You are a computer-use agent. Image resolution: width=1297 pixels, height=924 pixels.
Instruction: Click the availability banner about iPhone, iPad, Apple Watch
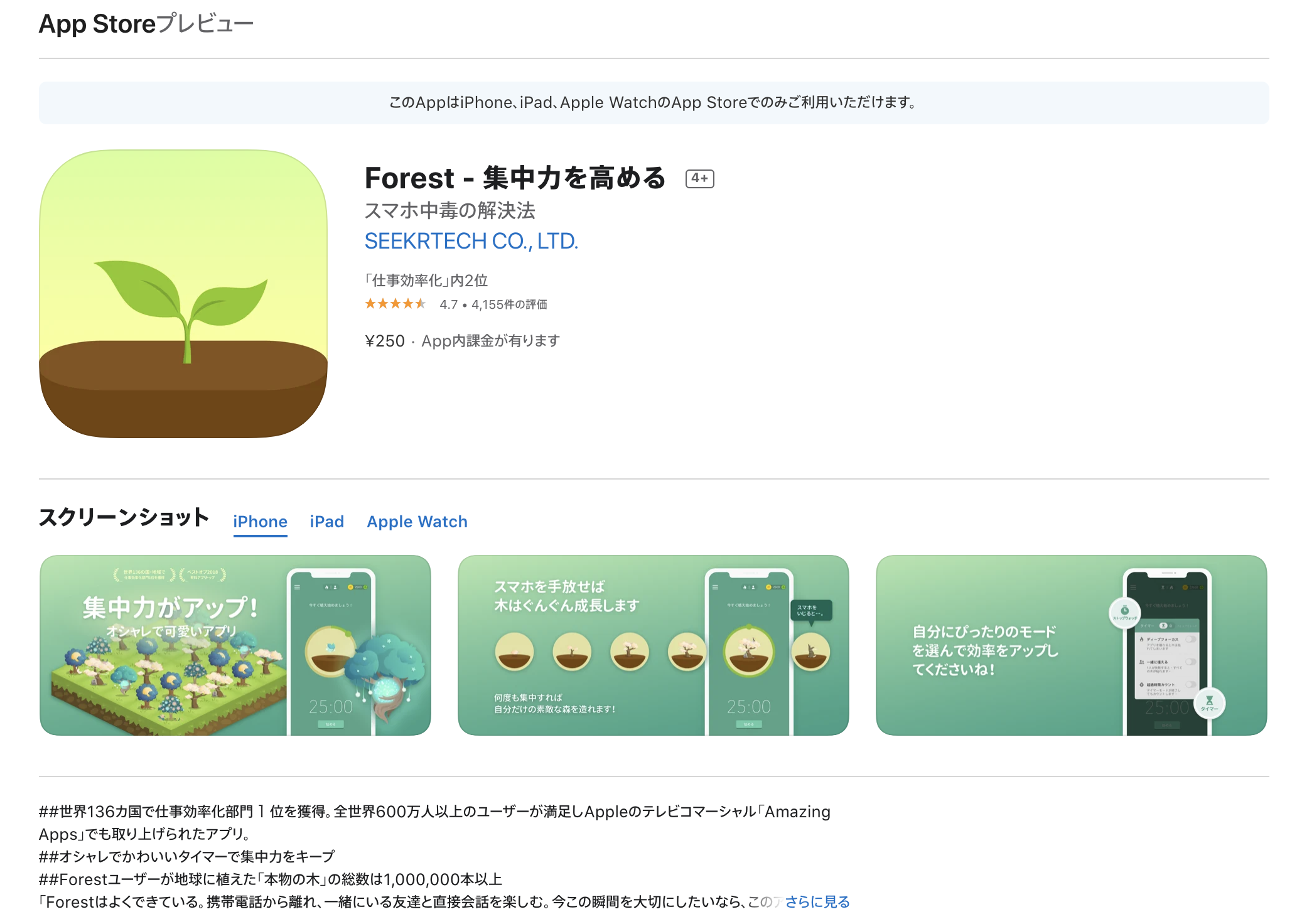tap(654, 102)
